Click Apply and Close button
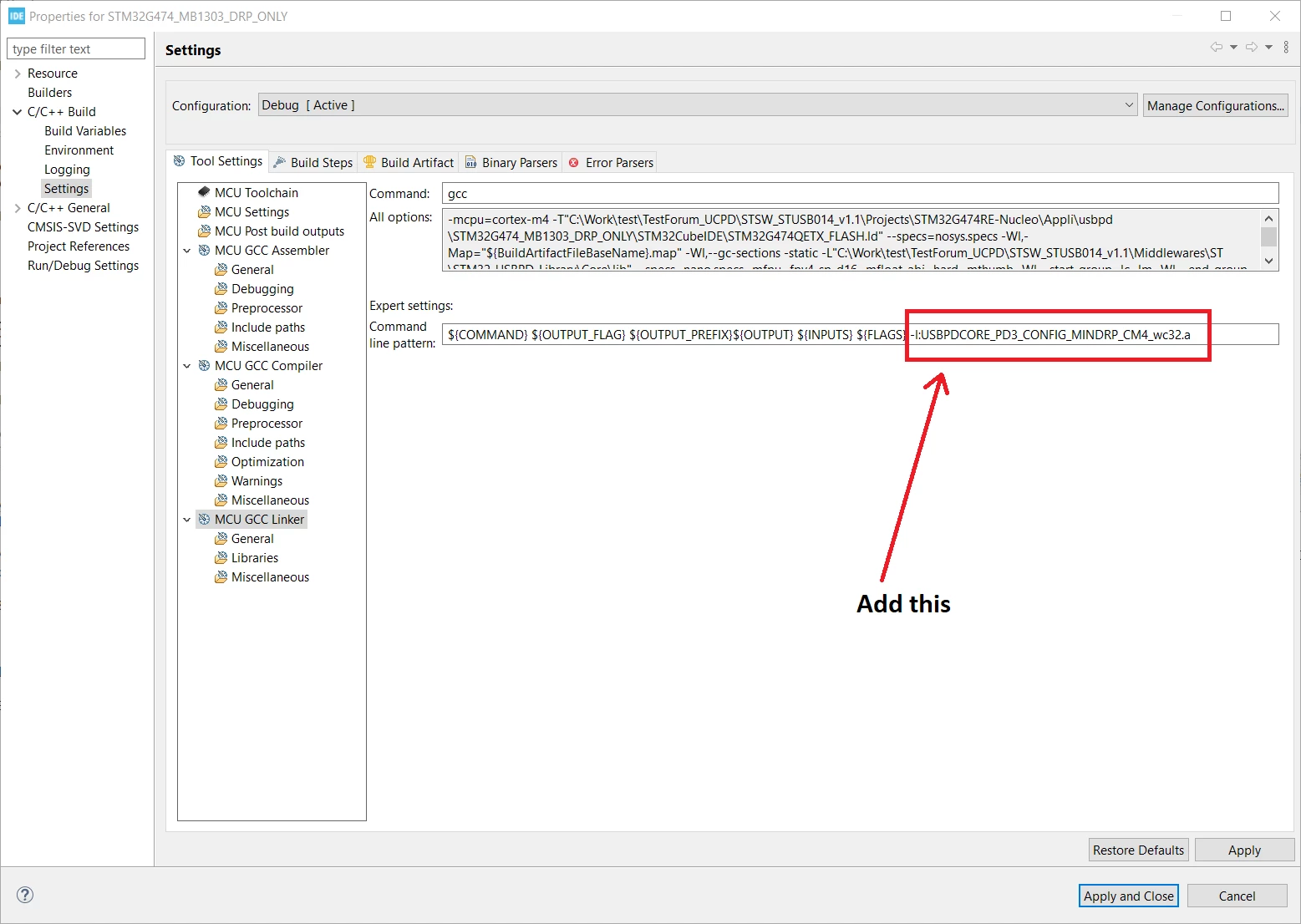Screen dimensions: 1301x924 coord(1129,896)
